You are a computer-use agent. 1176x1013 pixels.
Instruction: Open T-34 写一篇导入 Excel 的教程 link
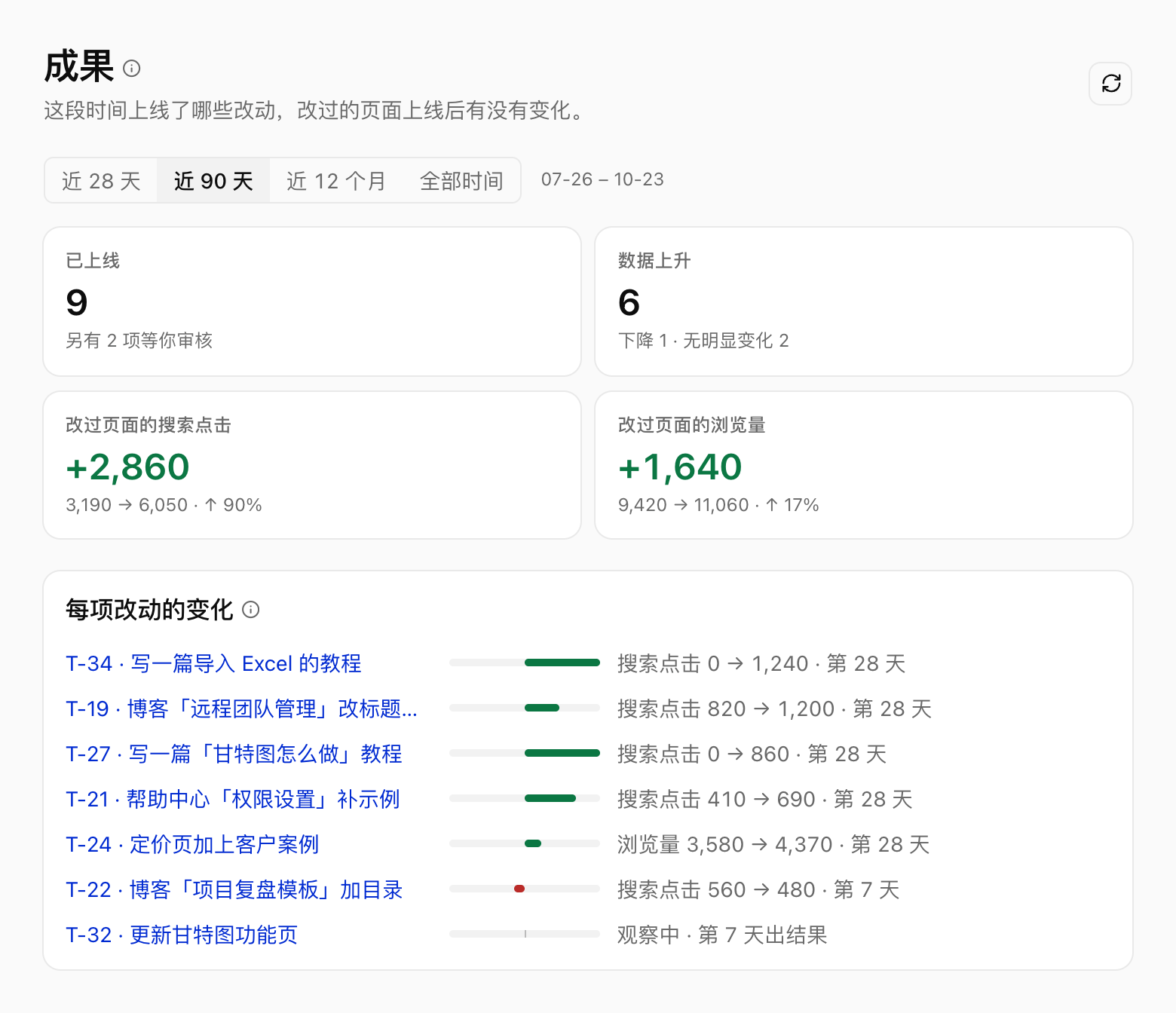coord(213,663)
